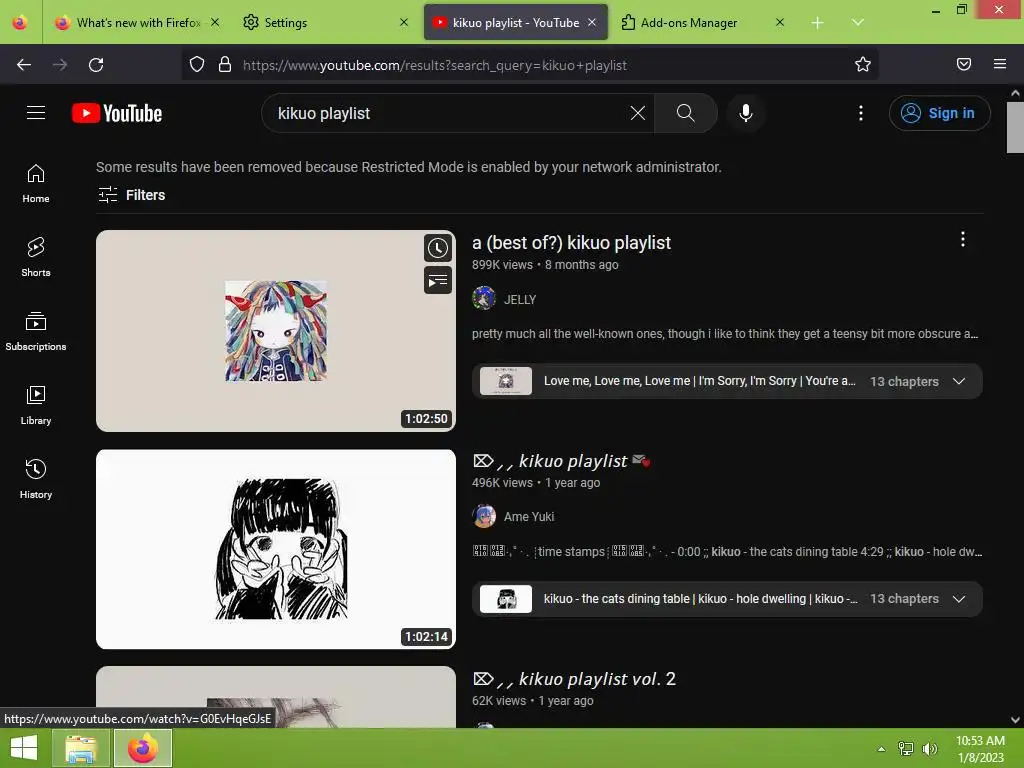Close the Add-ons Manager tab
The image size is (1024, 768).
(780, 22)
